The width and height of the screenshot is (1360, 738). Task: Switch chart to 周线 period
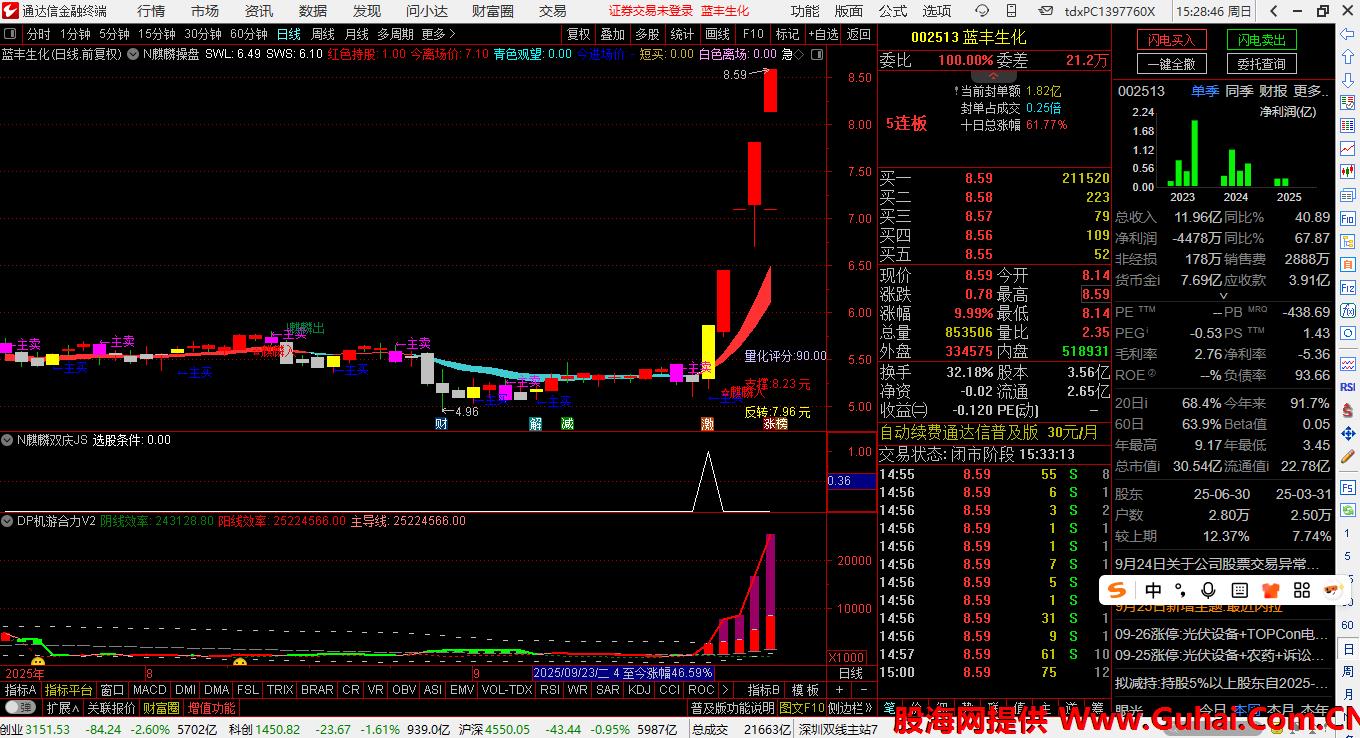[x=323, y=34]
